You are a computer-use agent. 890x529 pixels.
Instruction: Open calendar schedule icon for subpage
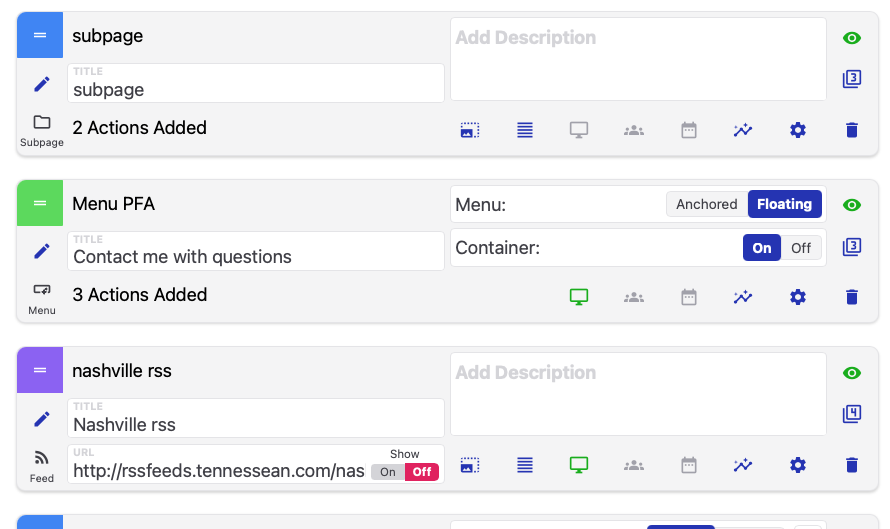(689, 130)
